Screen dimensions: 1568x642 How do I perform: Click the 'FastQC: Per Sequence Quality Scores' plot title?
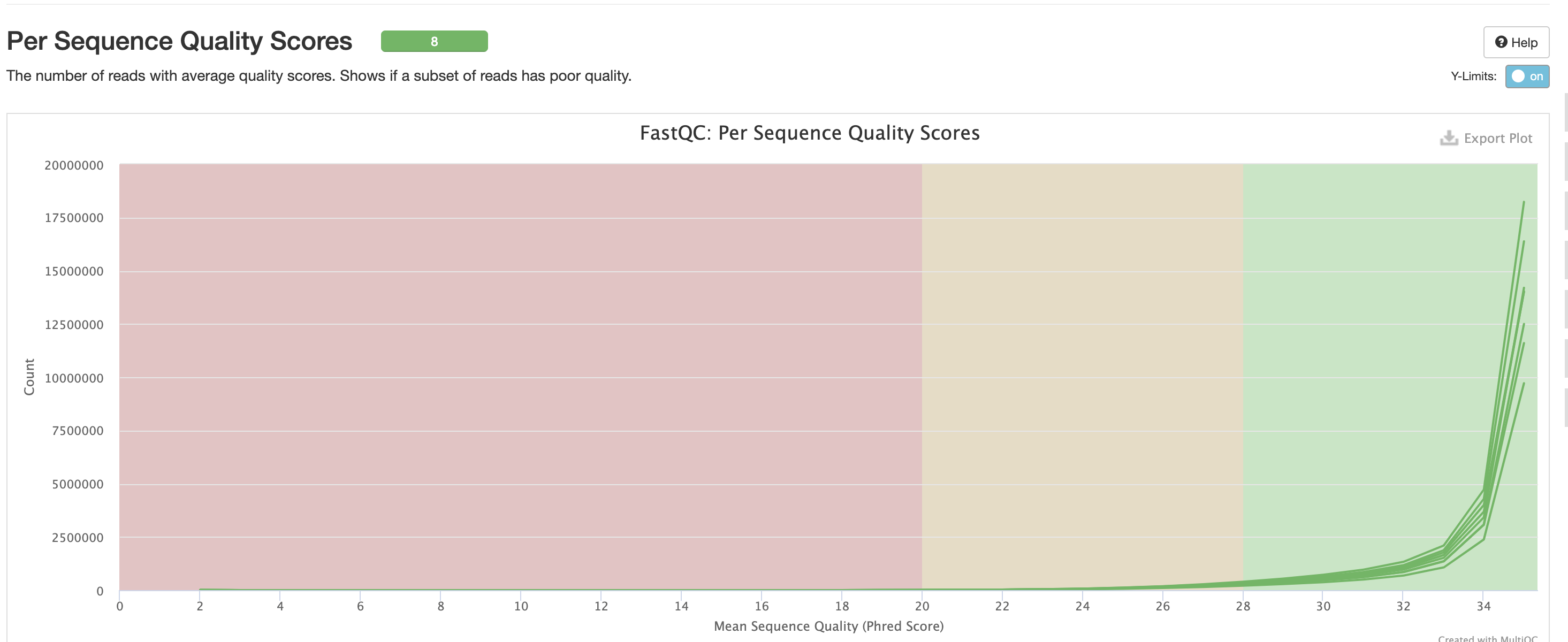click(809, 133)
